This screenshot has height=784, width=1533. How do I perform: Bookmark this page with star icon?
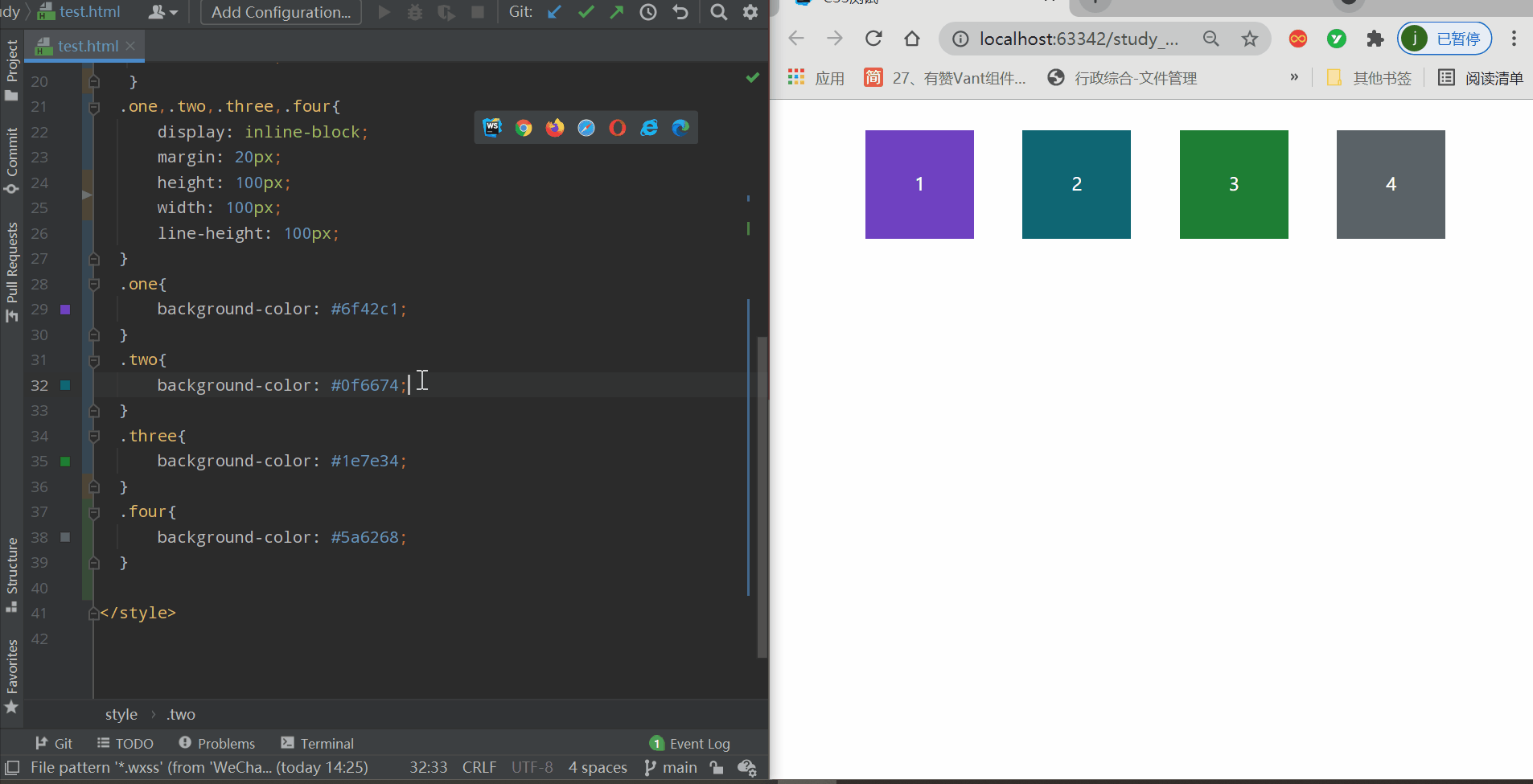click(1249, 39)
